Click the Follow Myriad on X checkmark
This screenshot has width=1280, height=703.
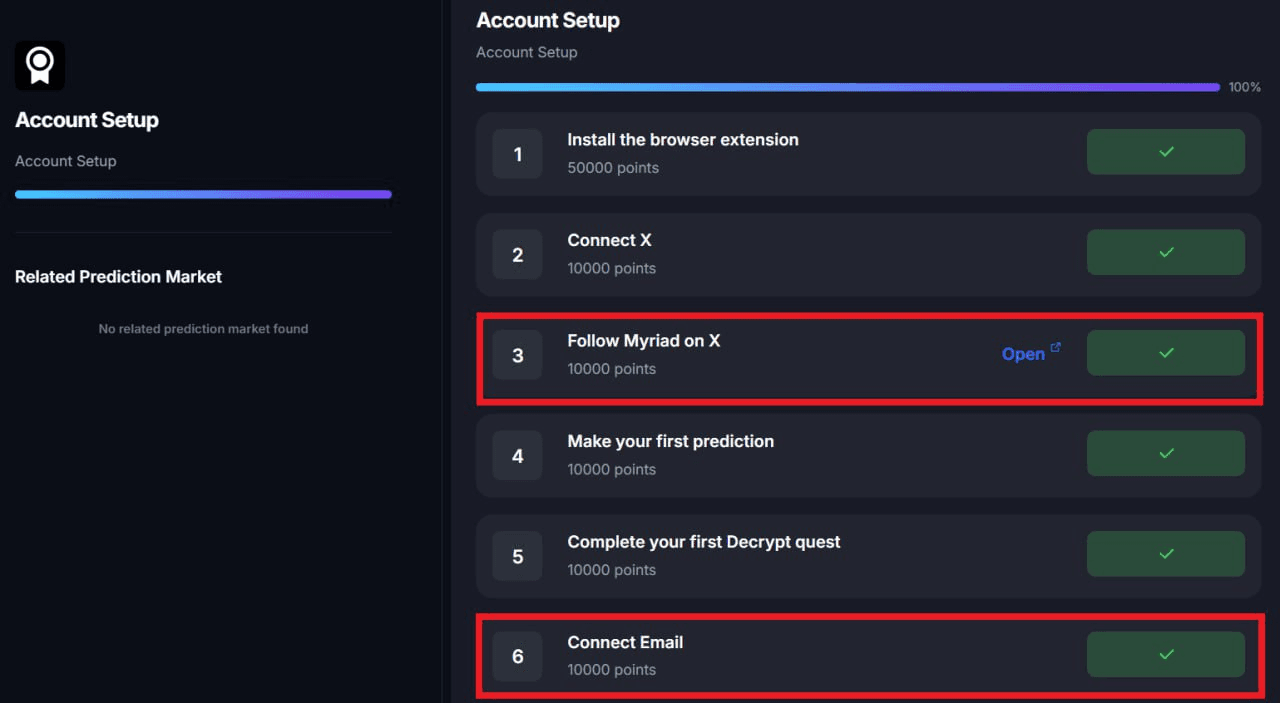tap(1166, 353)
